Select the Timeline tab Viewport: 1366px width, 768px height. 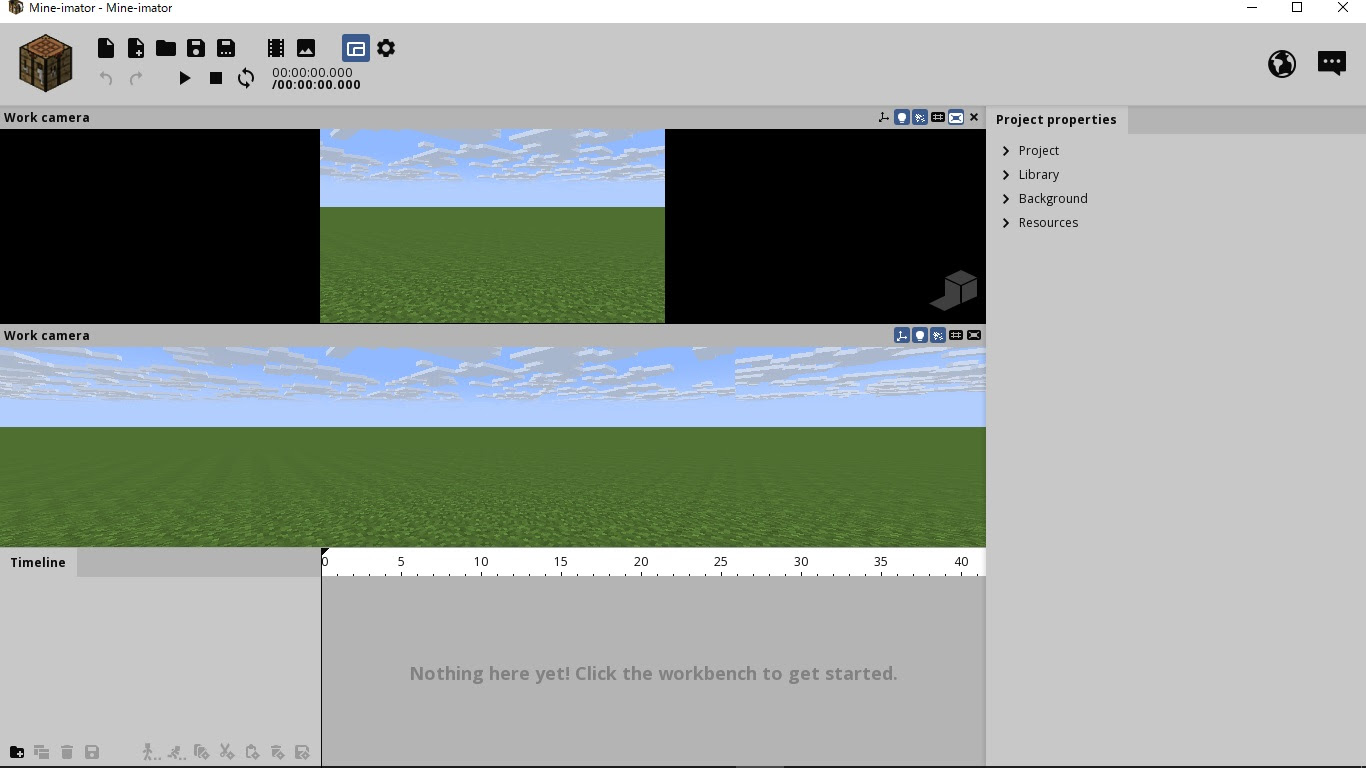coord(38,562)
